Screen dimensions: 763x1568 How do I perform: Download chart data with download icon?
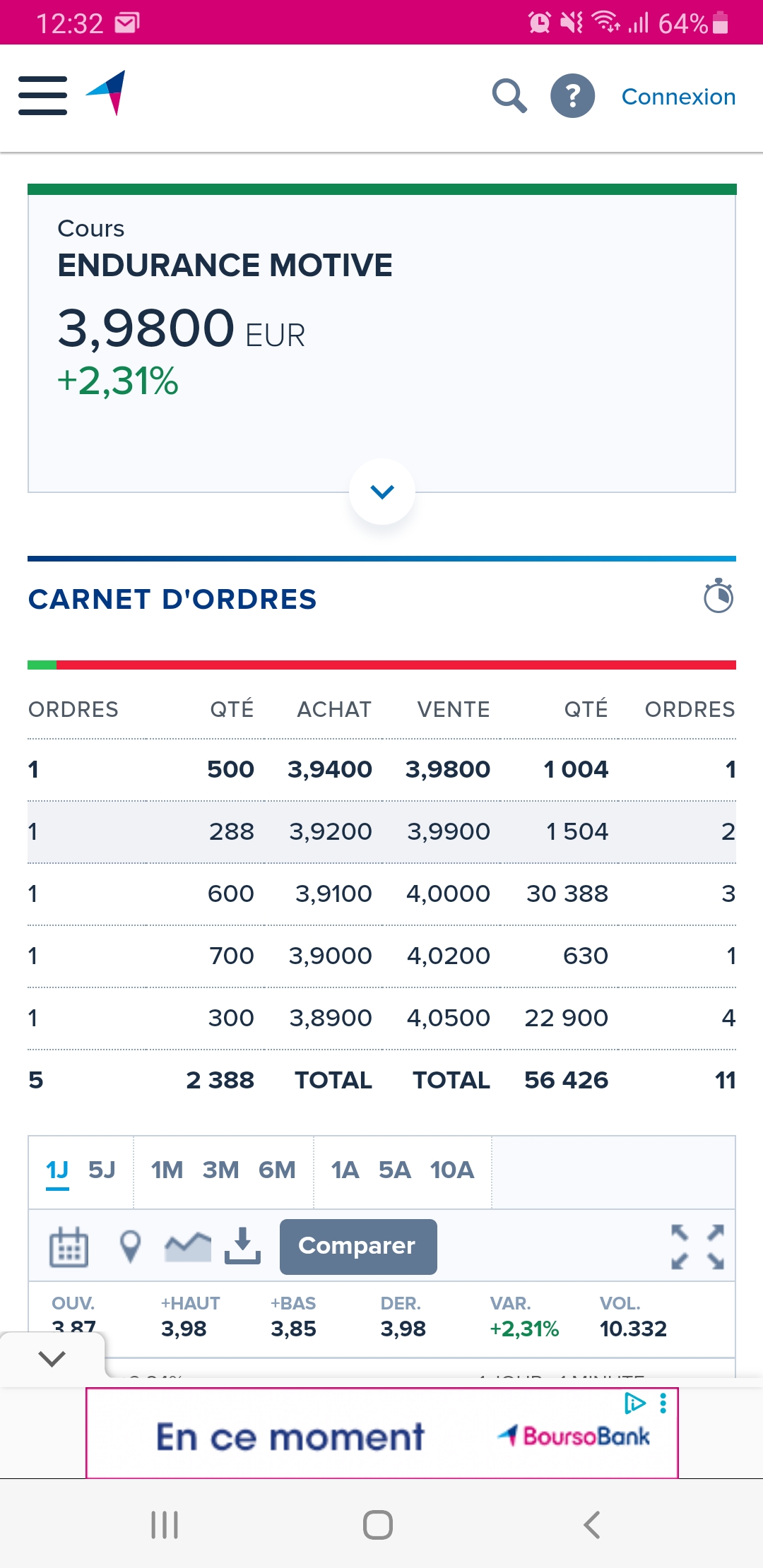point(242,1246)
